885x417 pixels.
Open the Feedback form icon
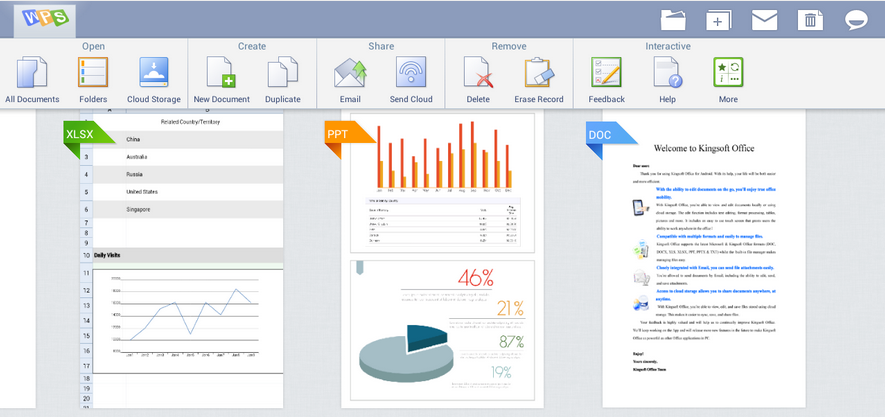(606, 72)
